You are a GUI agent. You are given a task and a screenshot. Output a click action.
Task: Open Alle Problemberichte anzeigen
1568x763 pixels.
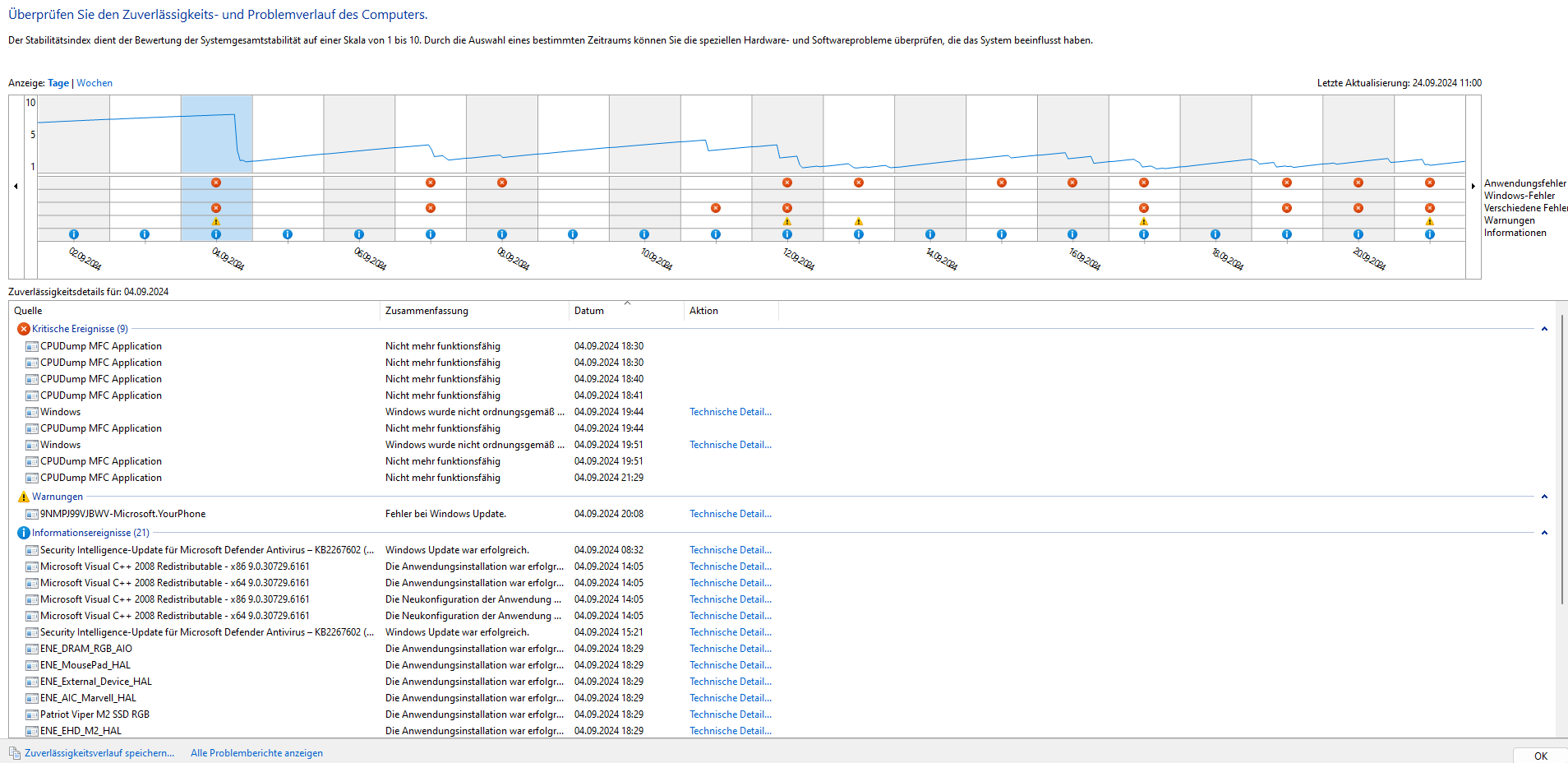tap(256, 753)
